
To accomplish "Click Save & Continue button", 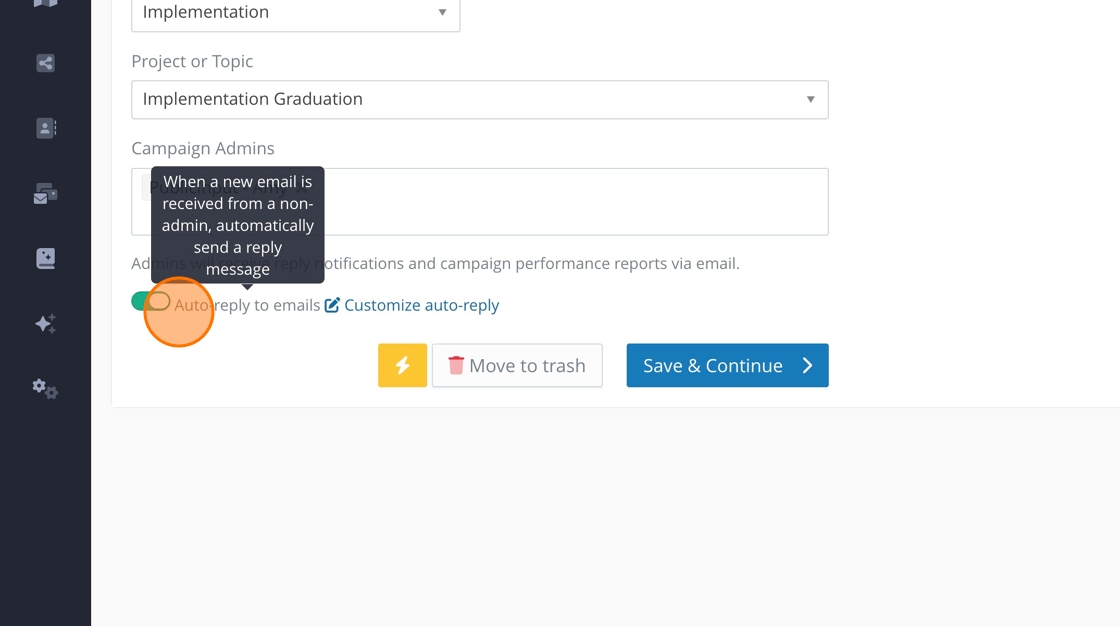I will [x=727, y=365].
